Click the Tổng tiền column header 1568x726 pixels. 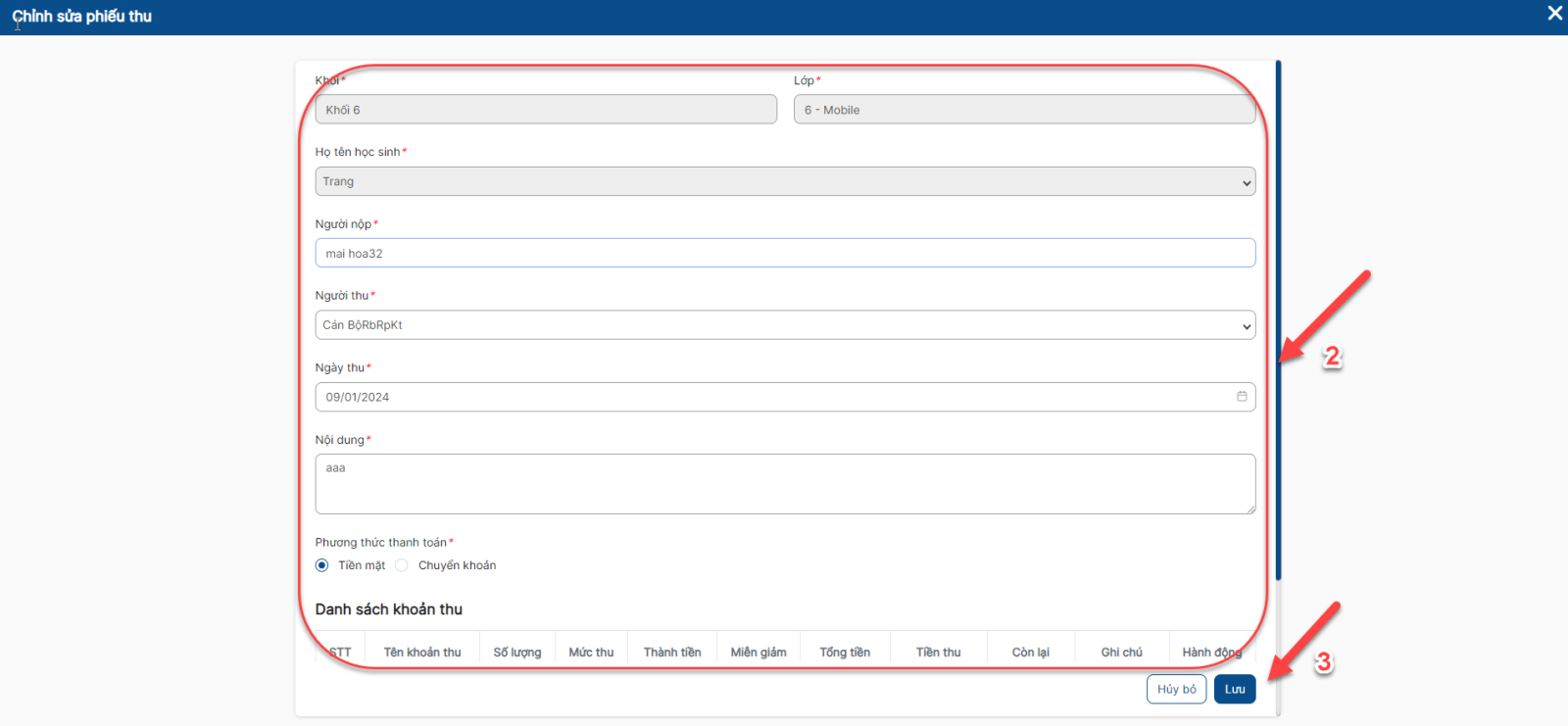point(845,653)
